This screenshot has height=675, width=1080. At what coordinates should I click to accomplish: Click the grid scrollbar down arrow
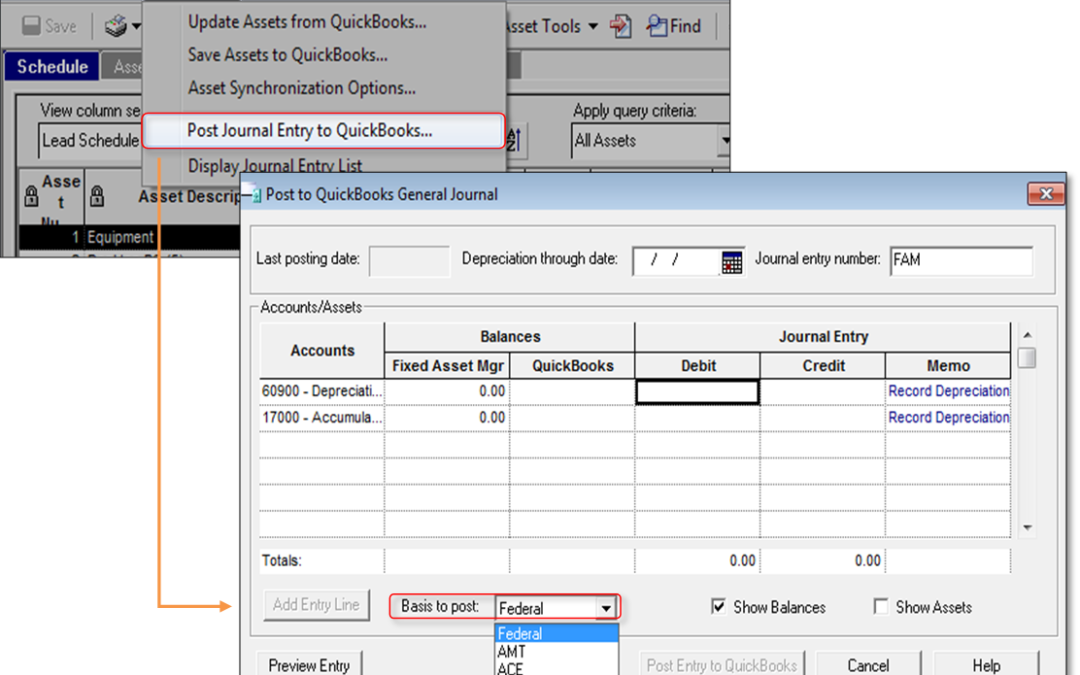pyautogui.click(x=1027, y=528)
